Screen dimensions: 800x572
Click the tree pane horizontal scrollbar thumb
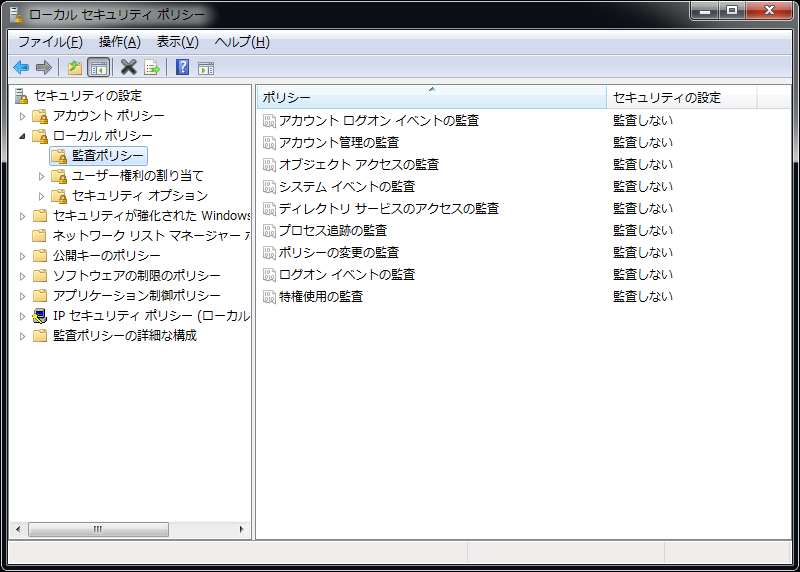point(98,530)
